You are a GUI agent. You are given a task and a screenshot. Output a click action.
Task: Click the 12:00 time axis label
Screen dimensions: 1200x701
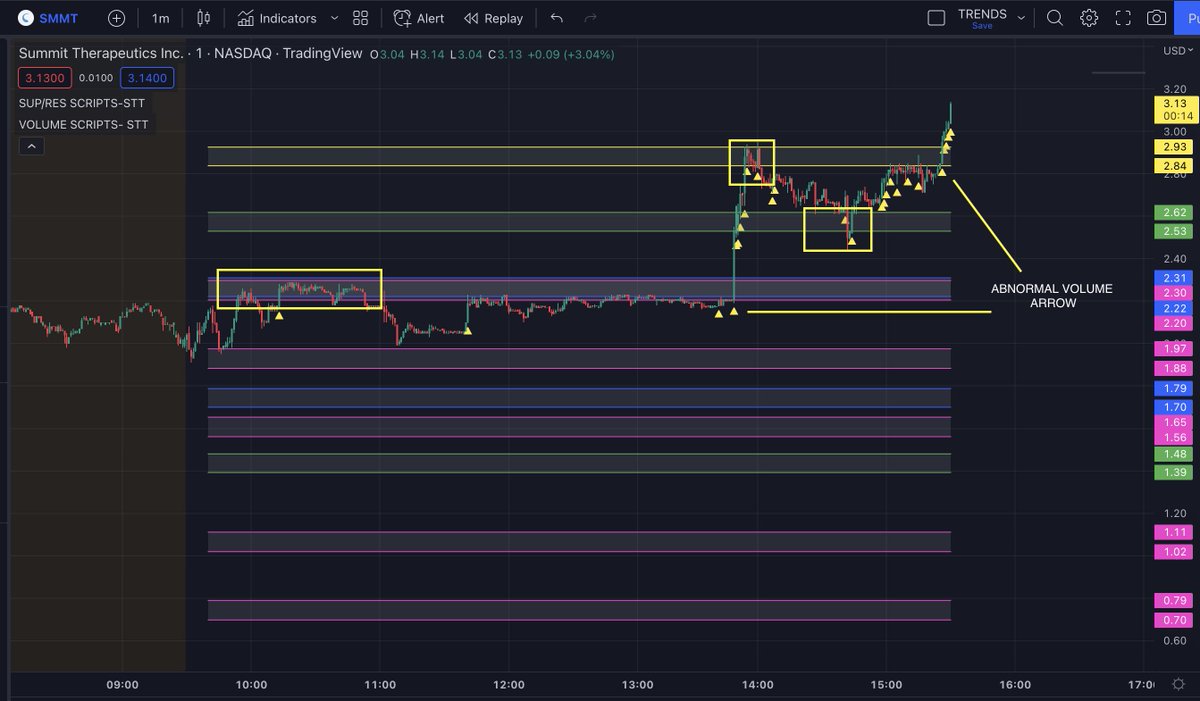[x=509, y=685]
